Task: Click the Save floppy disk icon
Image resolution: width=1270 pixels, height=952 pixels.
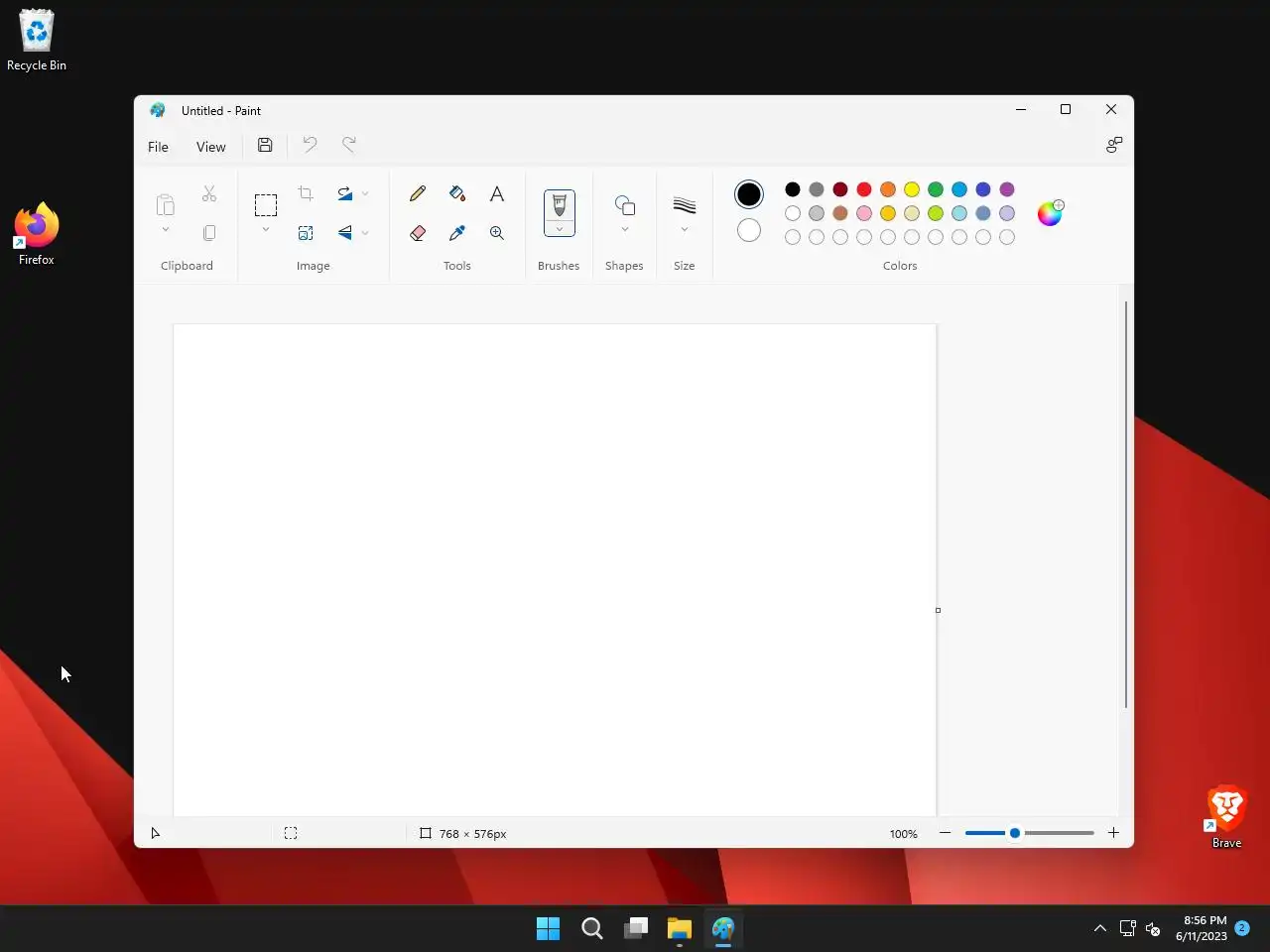Action: (265, 145)
